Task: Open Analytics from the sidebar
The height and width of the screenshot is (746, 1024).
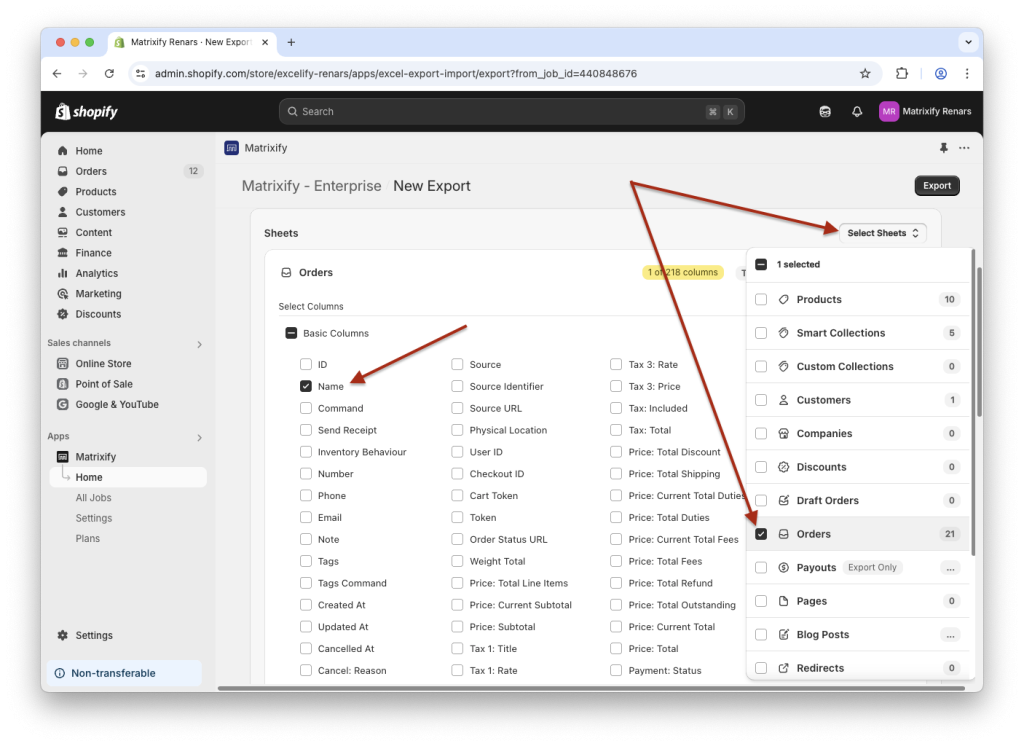Action: click(x=64, y=273)
